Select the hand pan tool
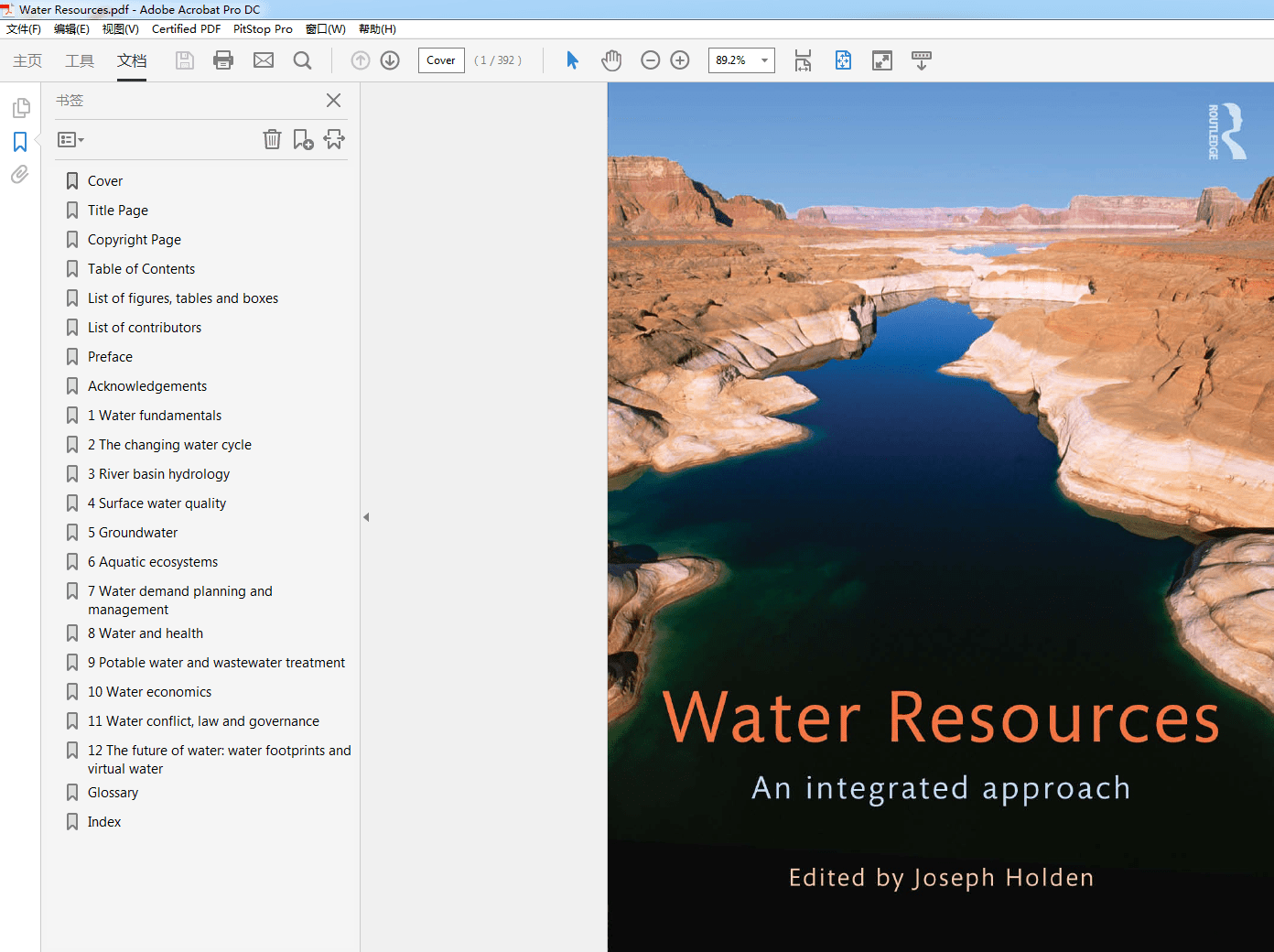Image resolution: width=1274 pixels, height=952 pixels. [x=611, y=60]
